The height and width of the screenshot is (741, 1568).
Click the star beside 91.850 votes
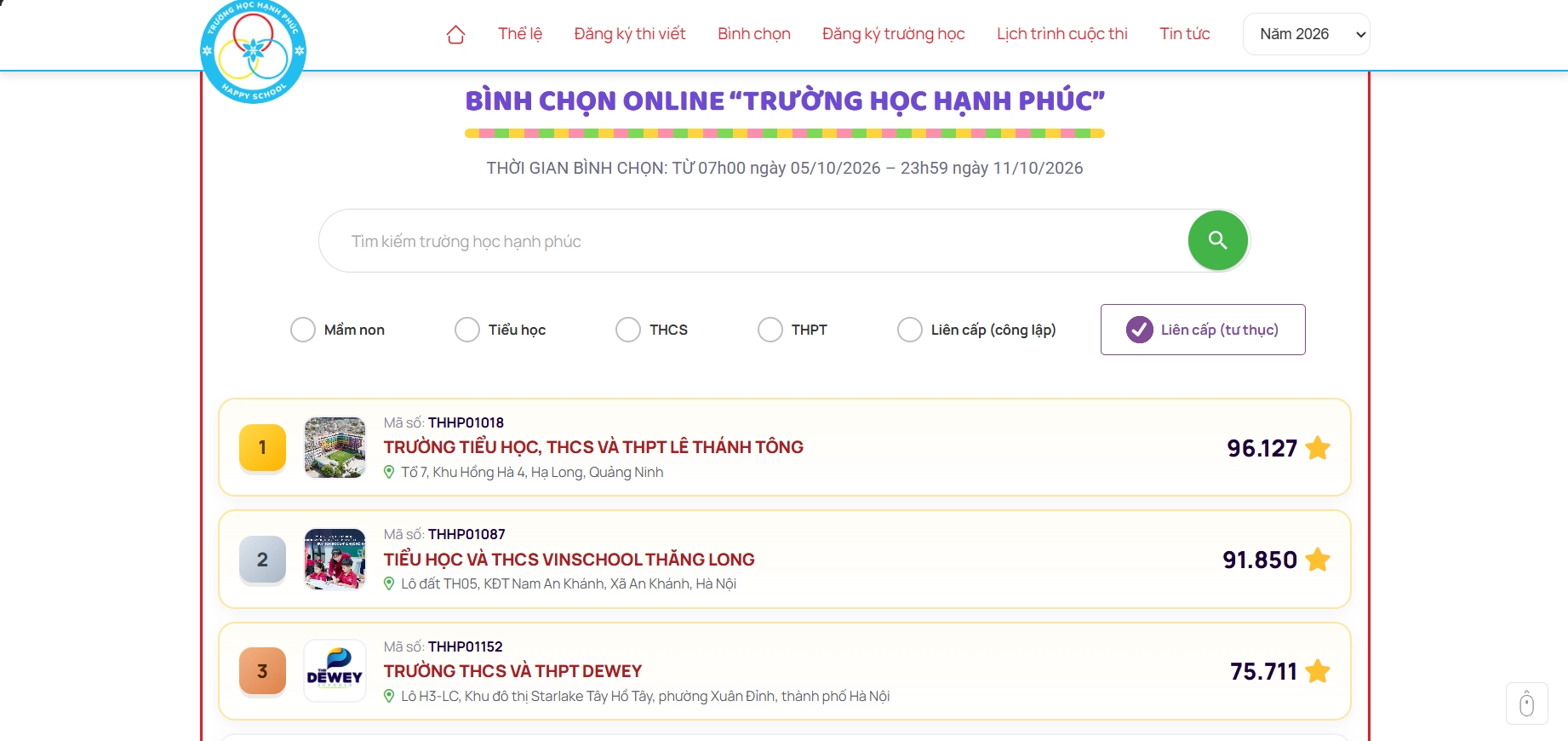pos(1318,560)
